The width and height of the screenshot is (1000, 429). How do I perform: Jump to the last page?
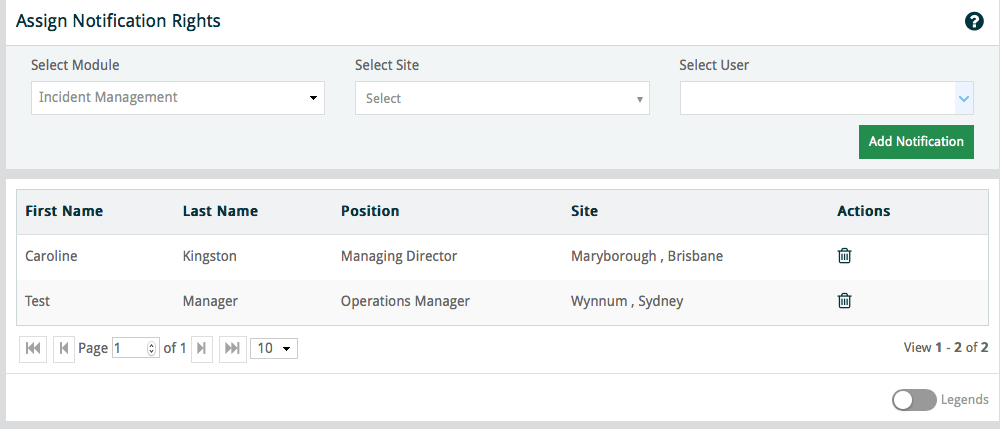232,348
